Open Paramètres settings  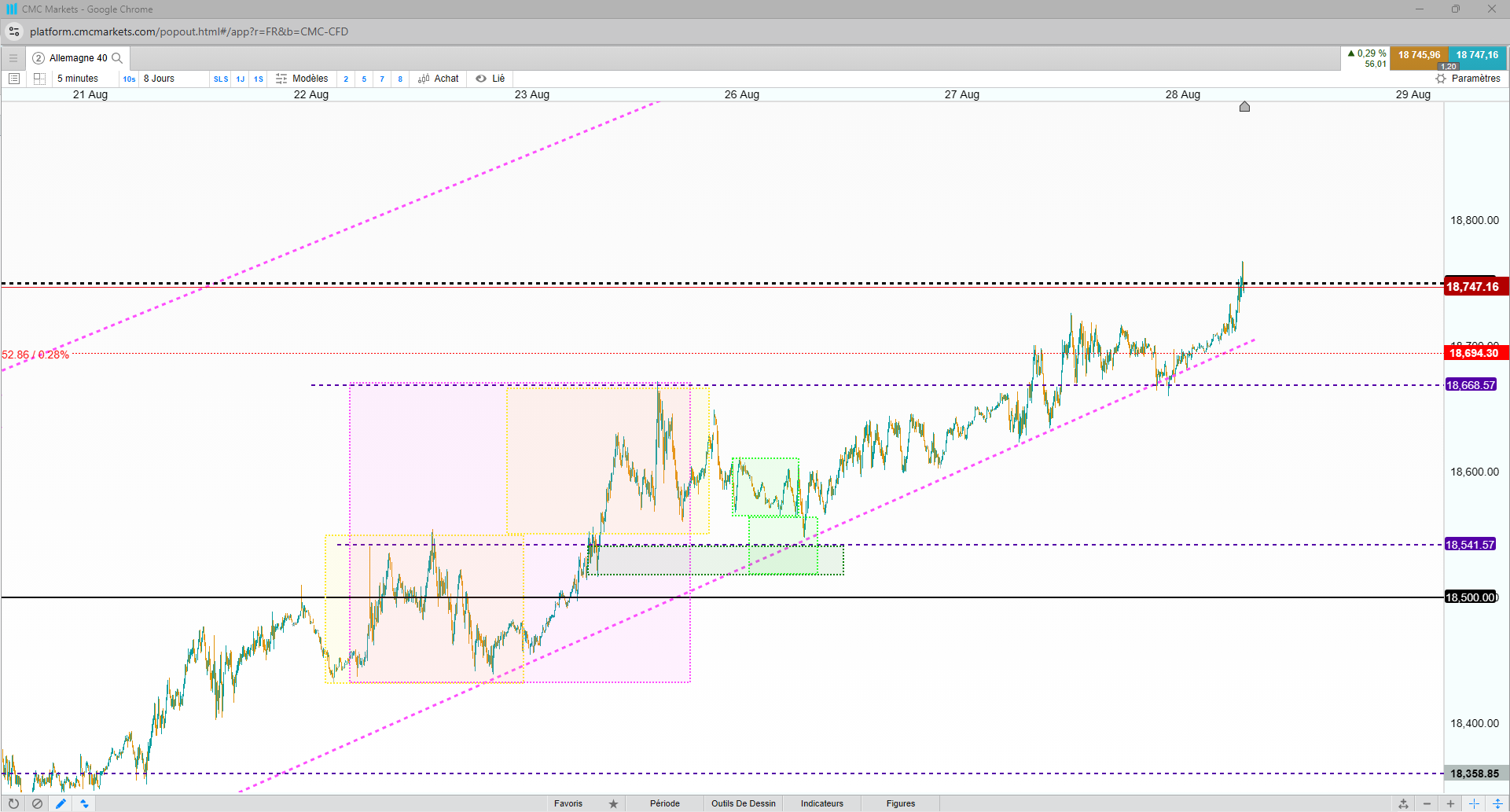1468,79
